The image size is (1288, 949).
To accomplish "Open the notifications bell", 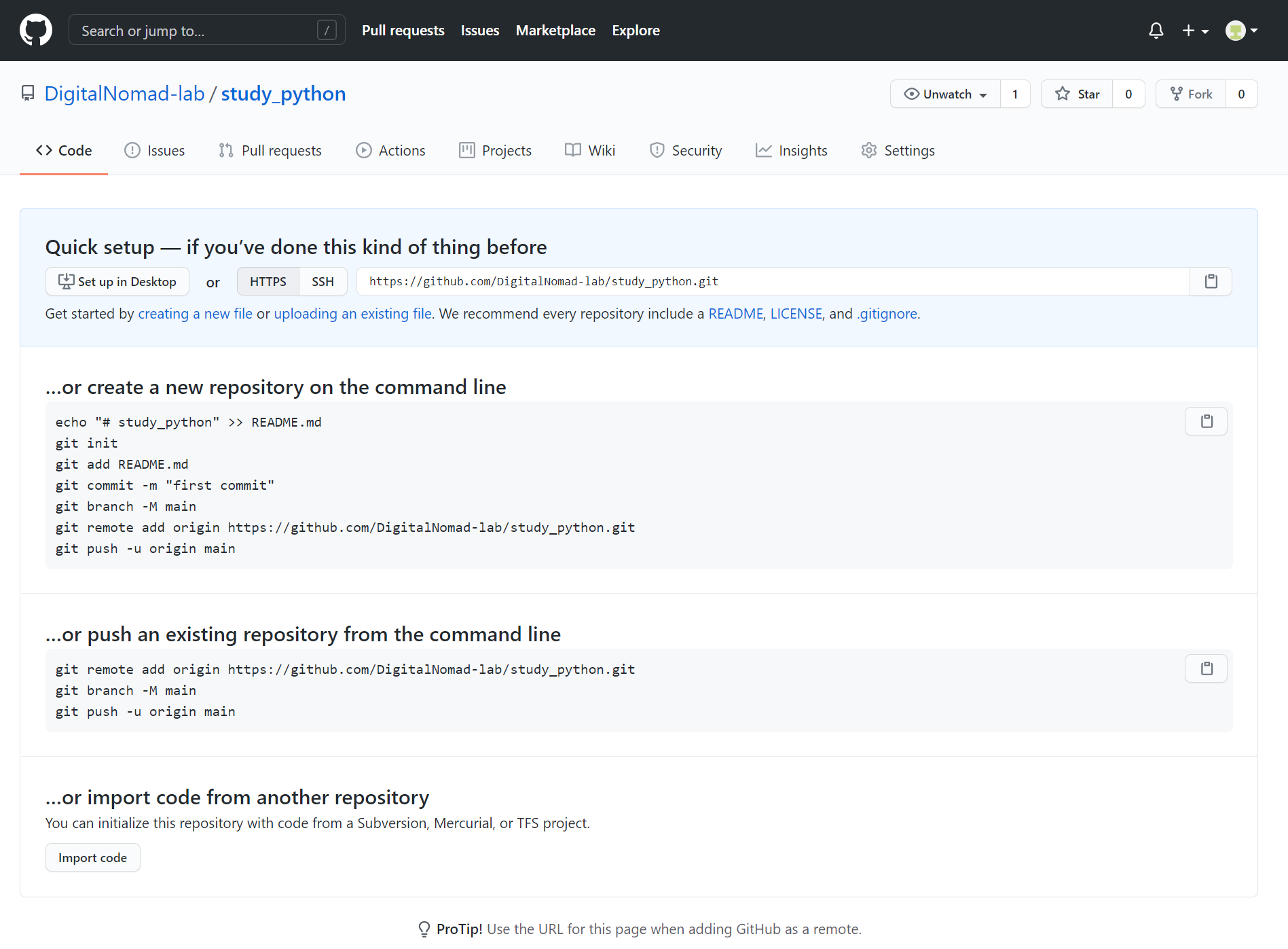I will click(1156, 31).
